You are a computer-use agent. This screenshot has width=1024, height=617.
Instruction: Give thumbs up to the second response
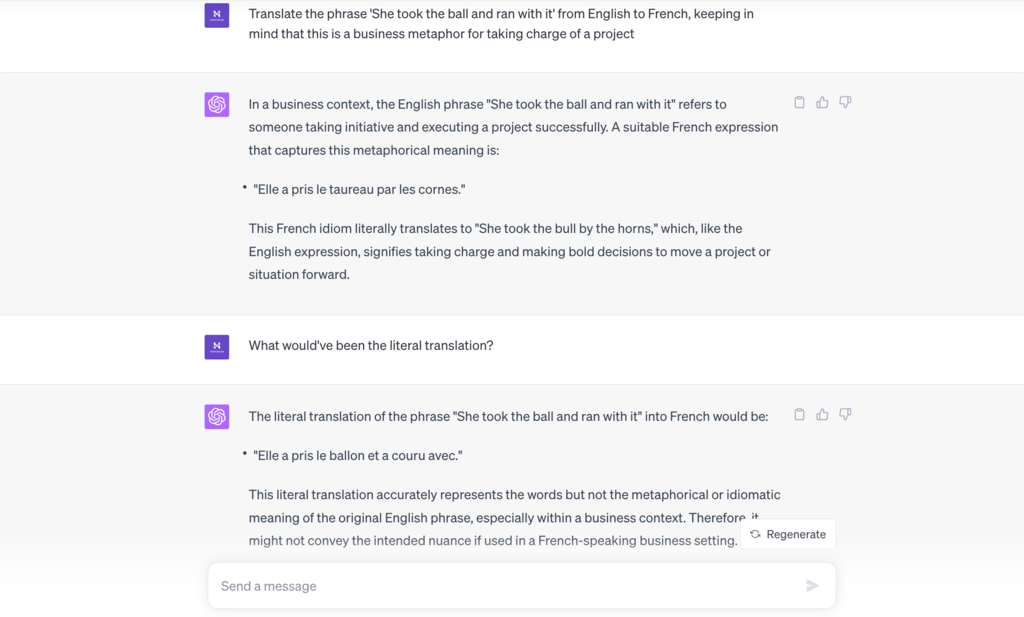tap(822, 414)
